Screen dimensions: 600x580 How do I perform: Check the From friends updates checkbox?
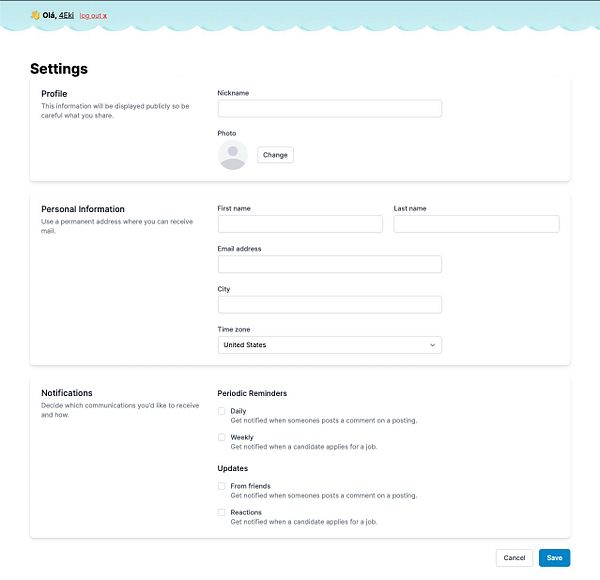222,486
